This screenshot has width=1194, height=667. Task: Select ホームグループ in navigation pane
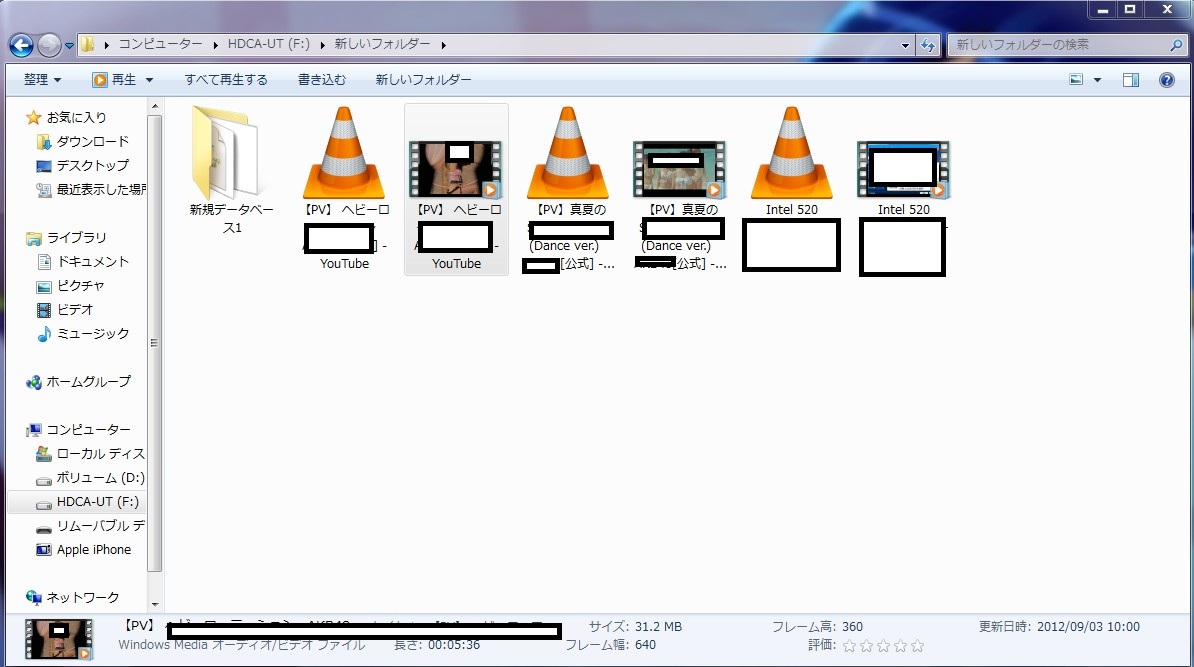click(88, 381)
